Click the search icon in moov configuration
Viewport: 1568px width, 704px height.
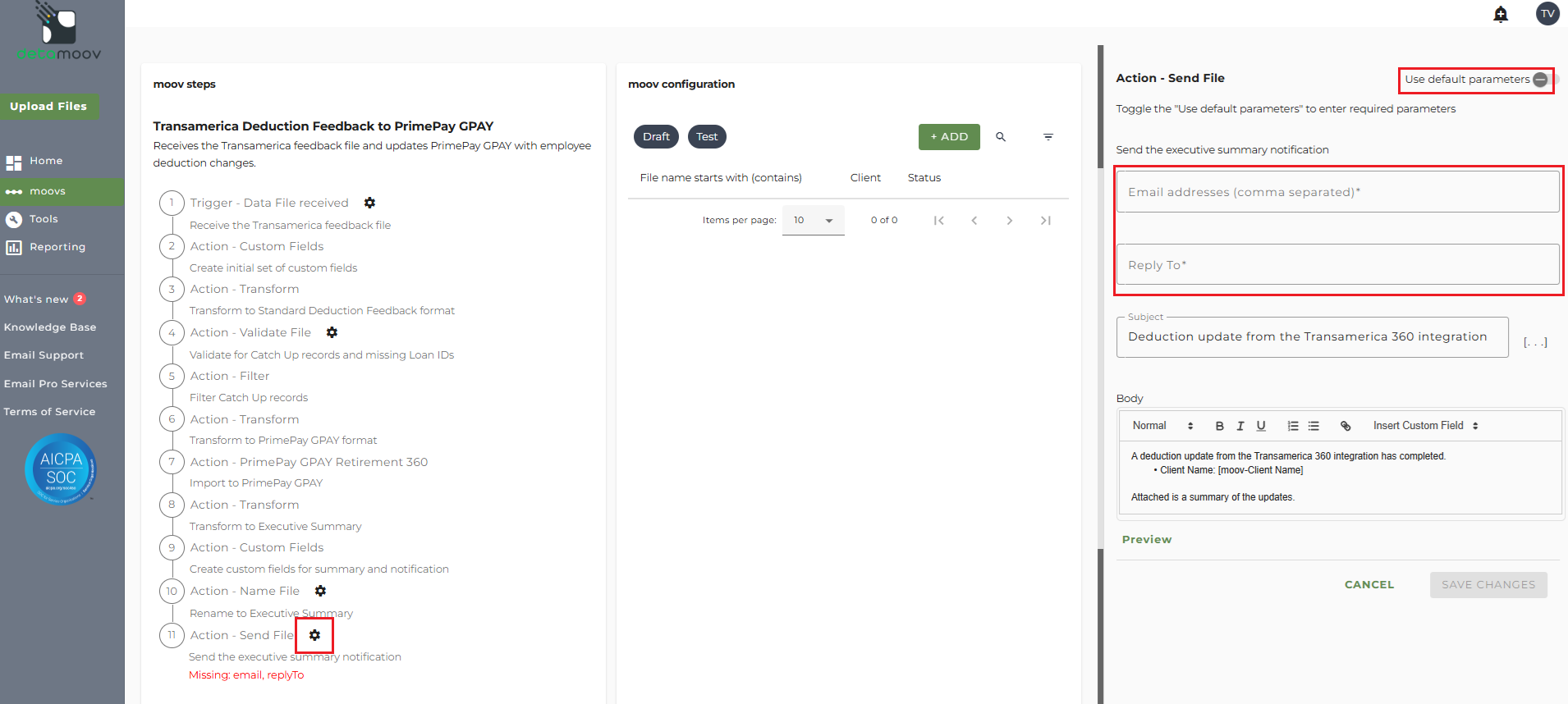pos(1001,137)
